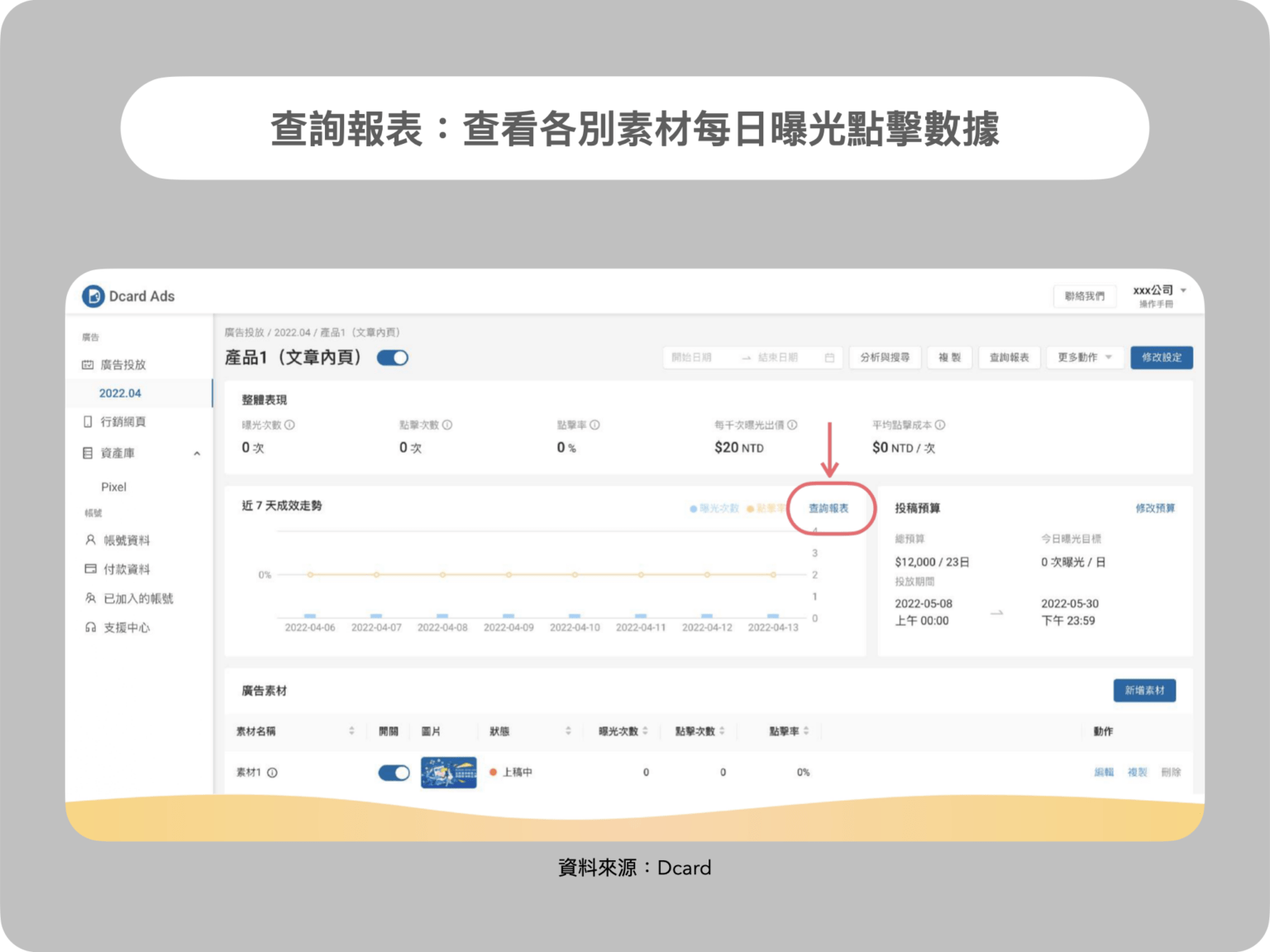The height and width of the screenshot is (952, 1270).
Task: Select the calendar icon in the date range field
Action: click(830, 357)
